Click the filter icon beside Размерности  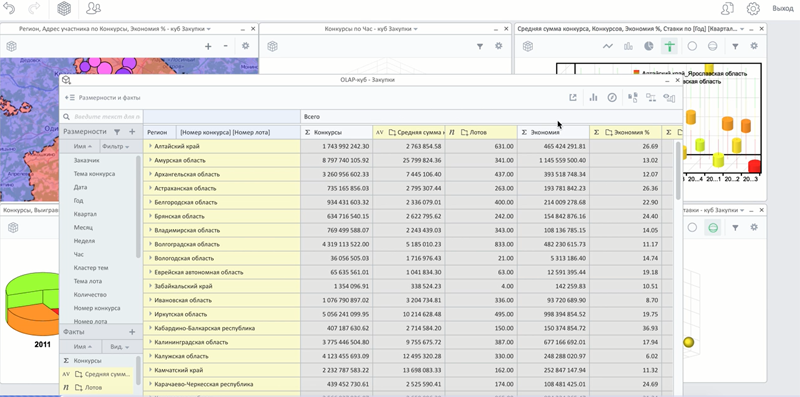pos(117,132)
